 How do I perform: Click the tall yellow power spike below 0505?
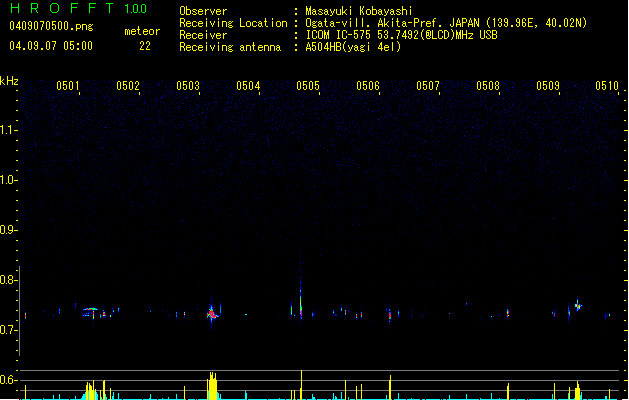point(301,385)
